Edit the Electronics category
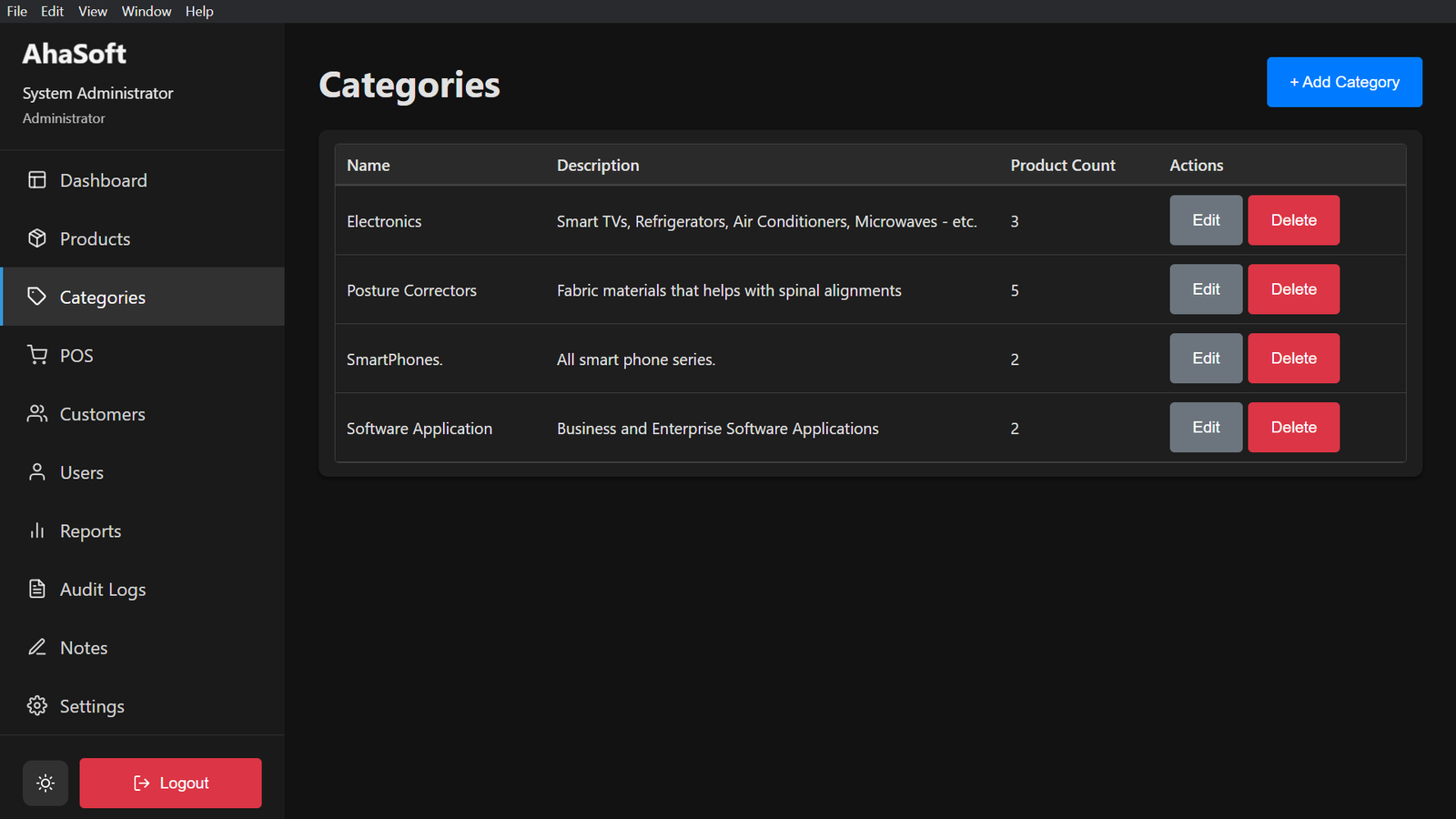Viewport: 1456px width, 819px height. click(x=1206, y=220)
